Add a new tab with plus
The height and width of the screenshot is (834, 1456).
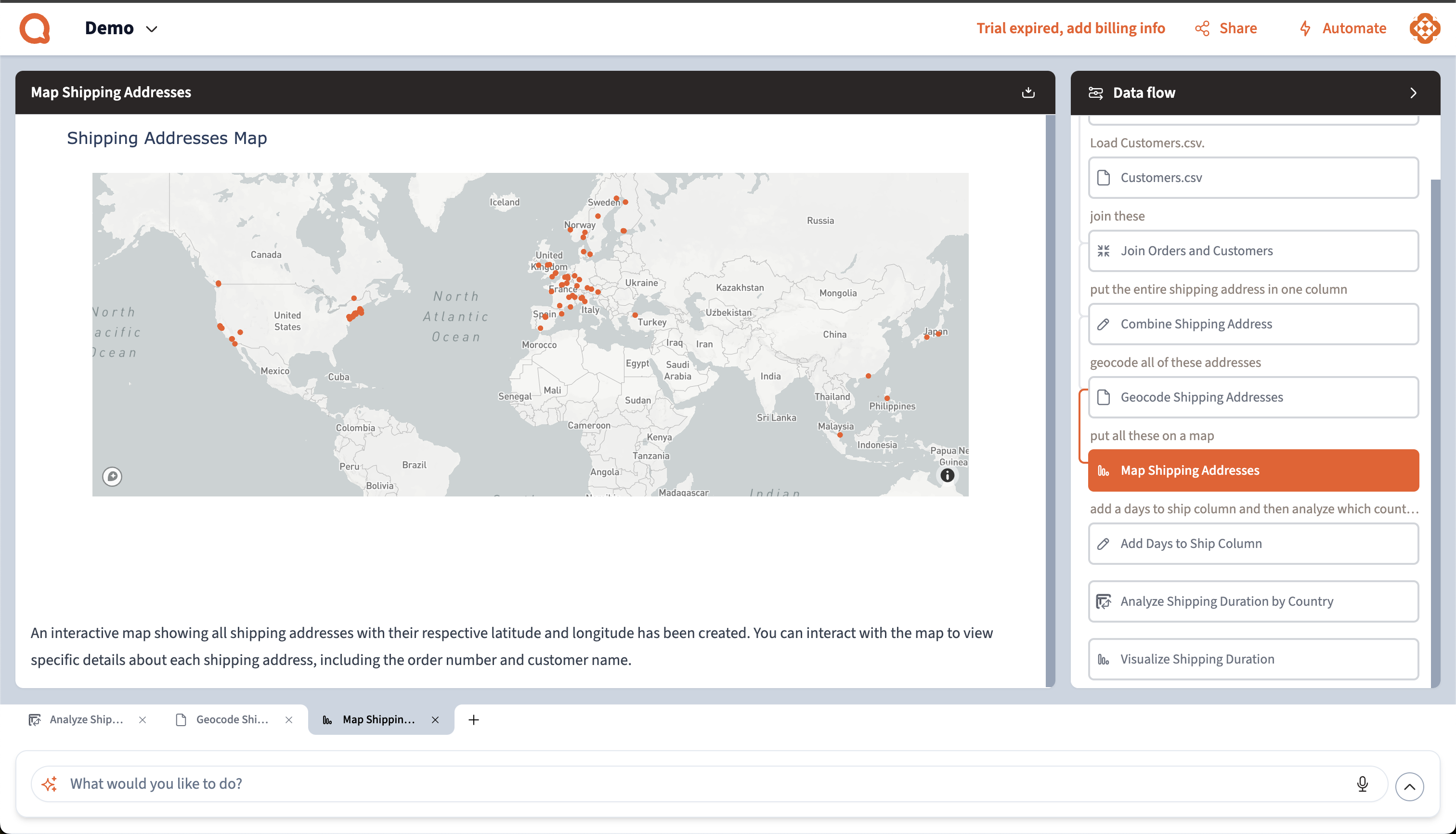(473, 720)
